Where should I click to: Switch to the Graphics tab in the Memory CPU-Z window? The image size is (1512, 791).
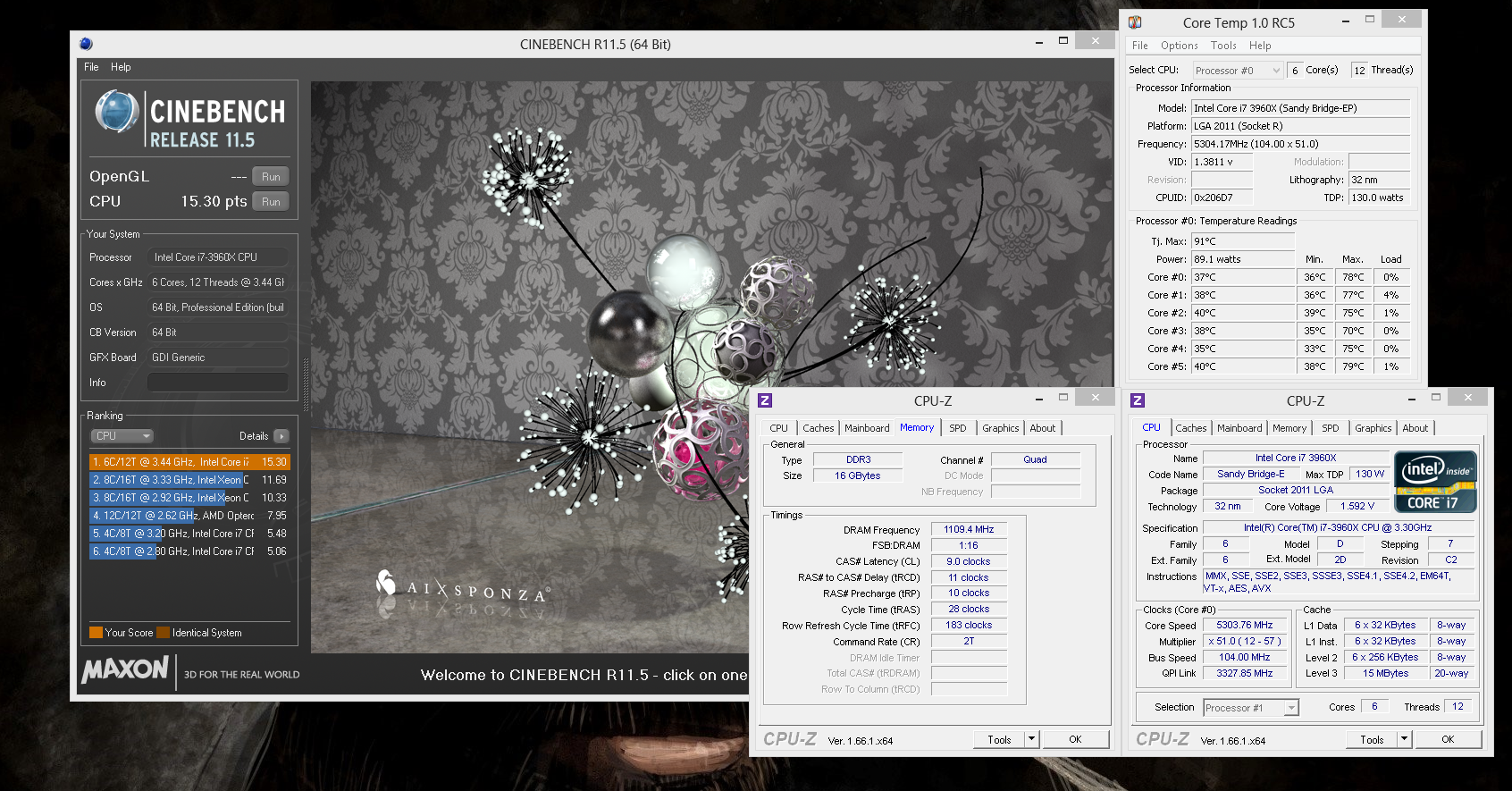[x=1001, y=428]
